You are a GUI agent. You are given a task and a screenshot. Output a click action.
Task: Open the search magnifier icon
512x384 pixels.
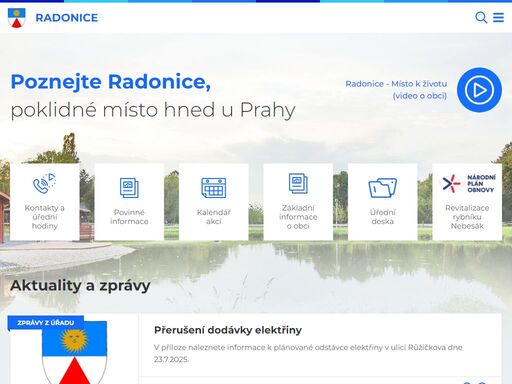481,17
